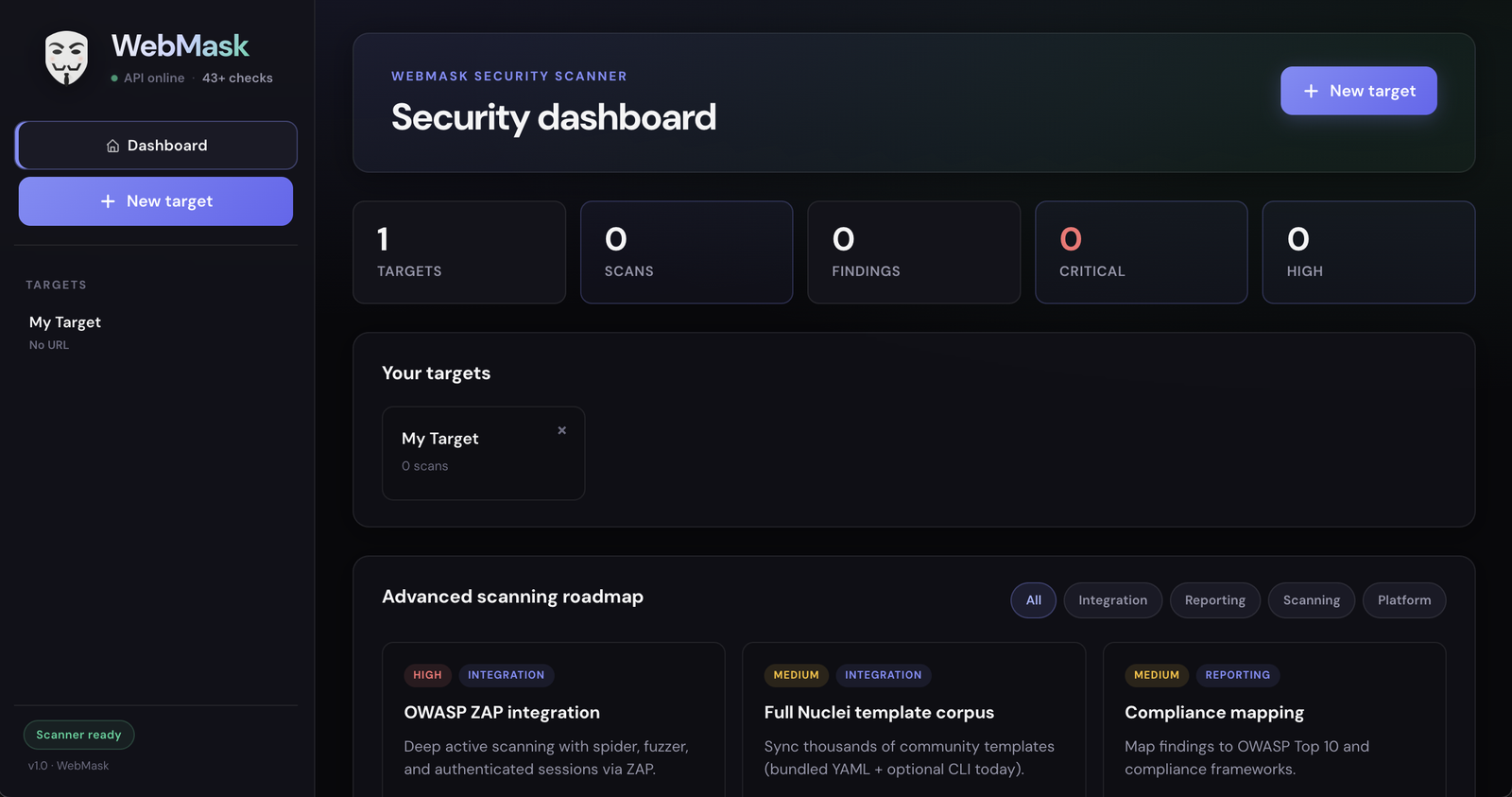Click the Security dashboard heading
The width and height of the screenshot is (1512, 797).
(554, 117)
